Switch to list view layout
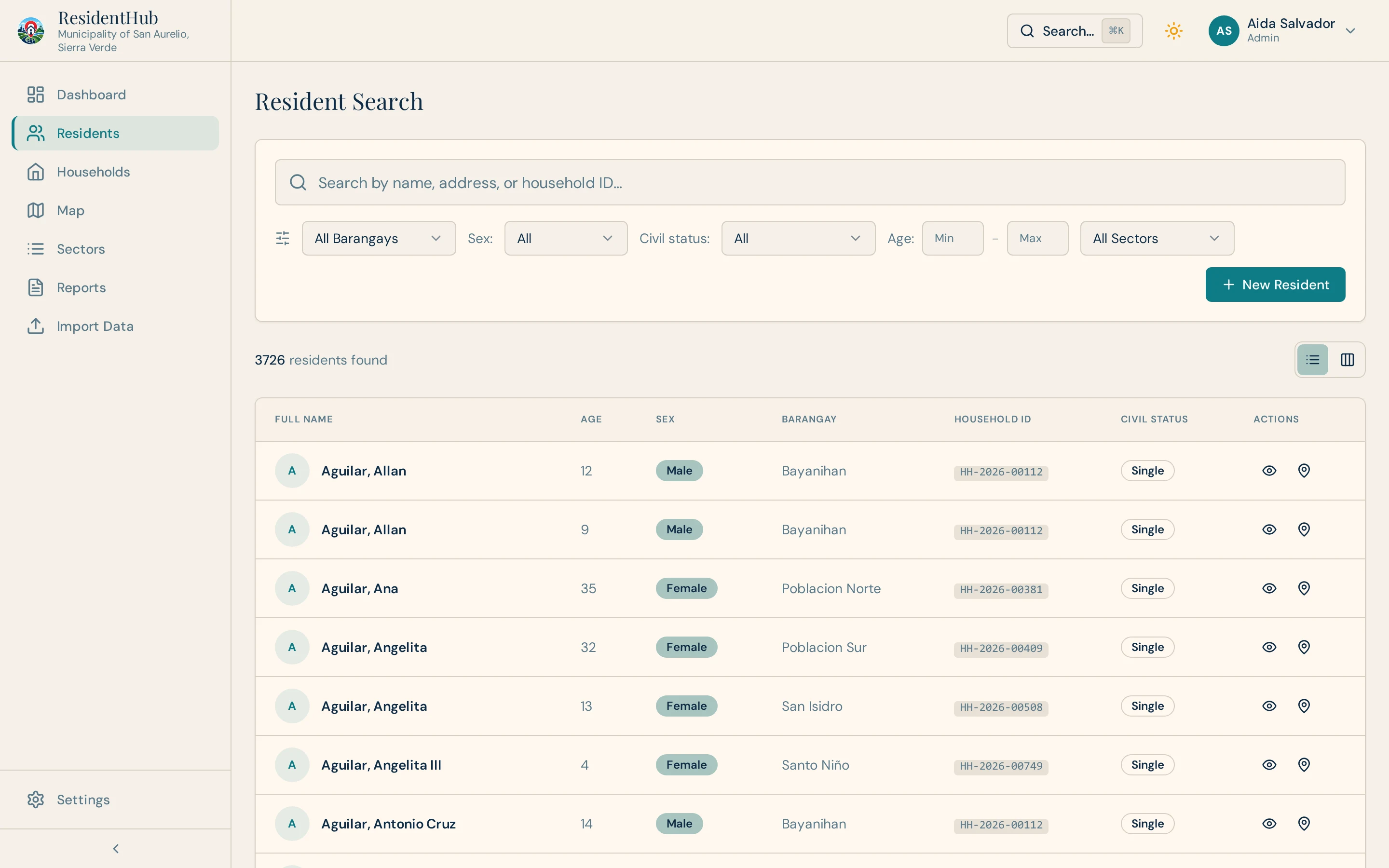This screenshot has height=868, width=1389. click(1313, 360)
